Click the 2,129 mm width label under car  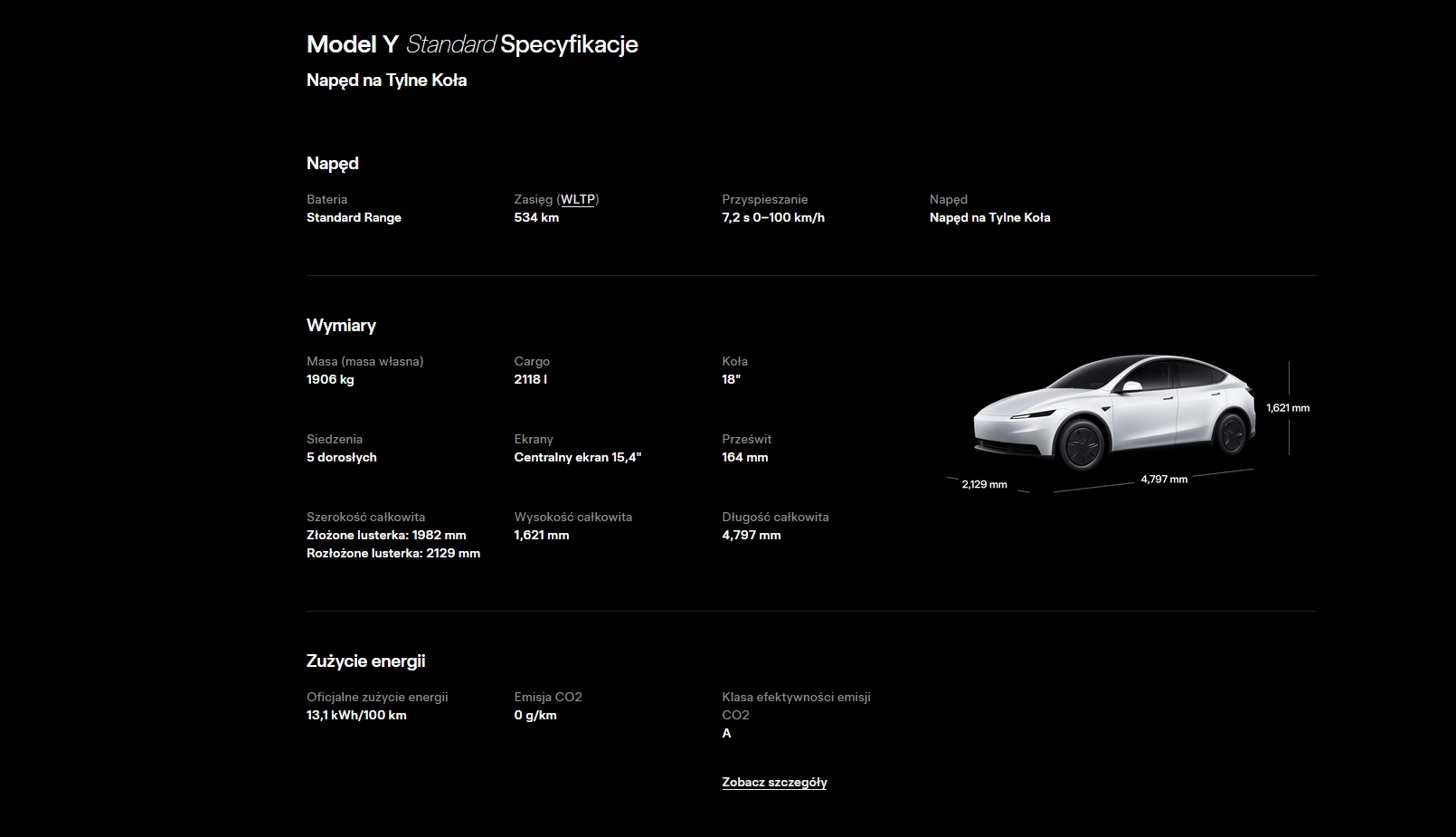tap(984, 485)
